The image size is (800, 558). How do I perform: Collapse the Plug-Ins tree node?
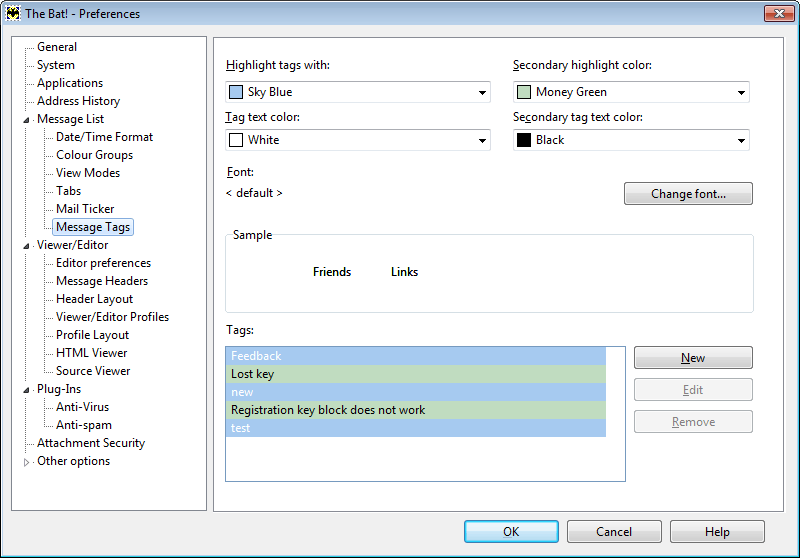tap(26, 390)
